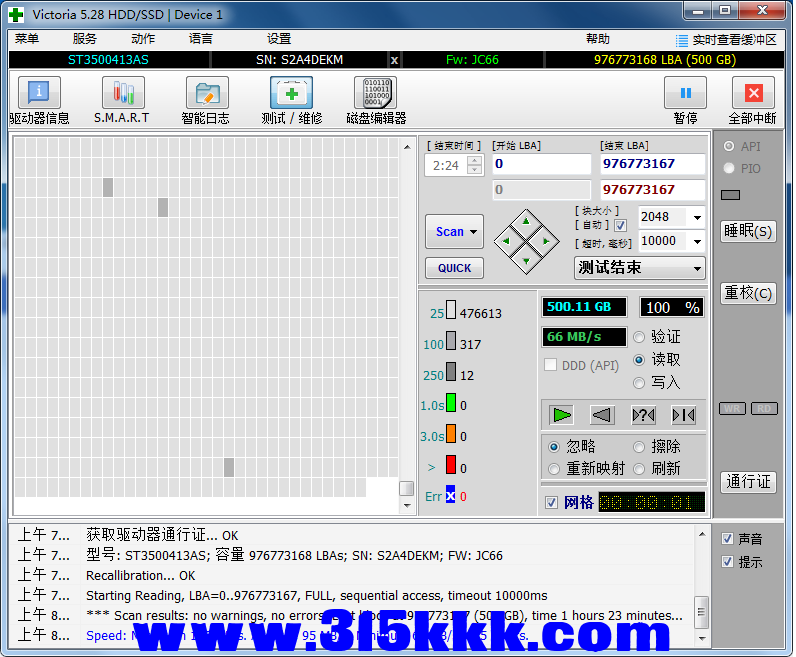
Task: Click the blue Err X block icon
Action: pos(450,495)
